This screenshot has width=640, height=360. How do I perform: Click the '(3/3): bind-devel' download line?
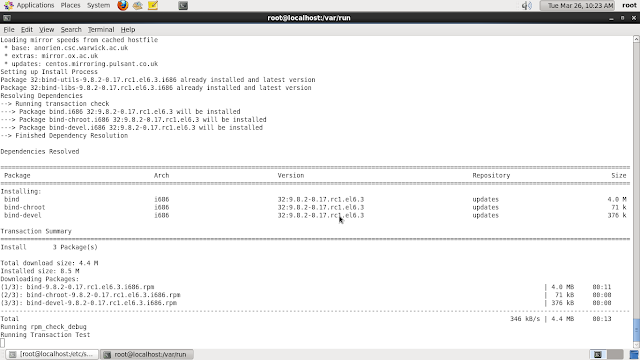click(x=89, y=303)
